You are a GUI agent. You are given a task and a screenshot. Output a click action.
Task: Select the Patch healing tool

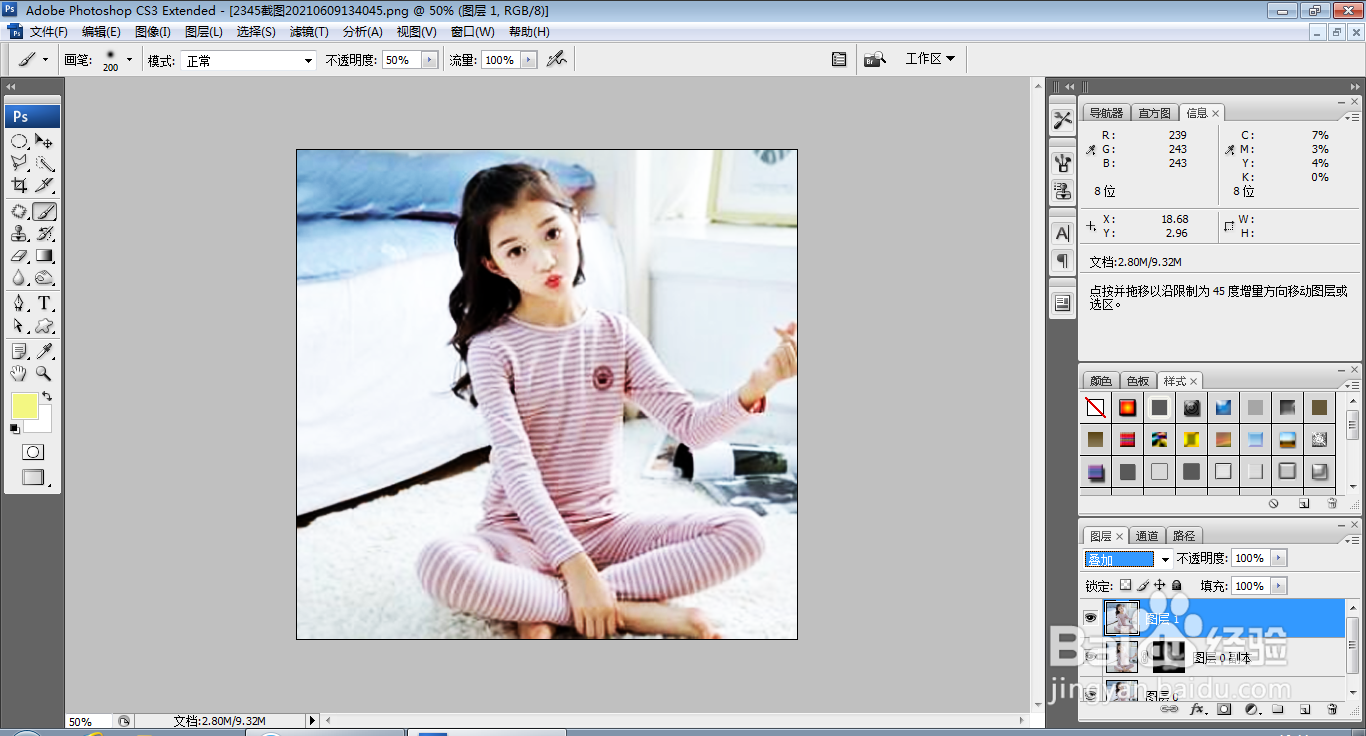pyautogui.click(x=19, y=212)
